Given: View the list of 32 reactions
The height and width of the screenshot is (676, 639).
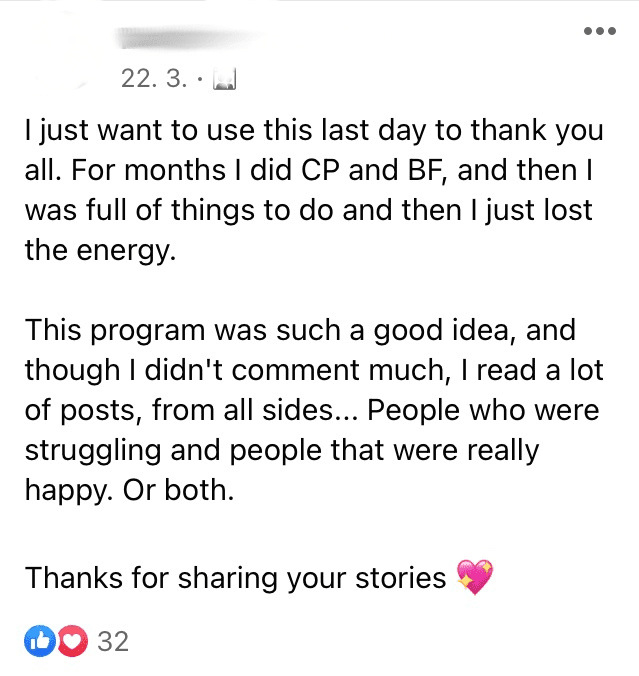Looking at the screenshot, I should (x=113, y=641).
